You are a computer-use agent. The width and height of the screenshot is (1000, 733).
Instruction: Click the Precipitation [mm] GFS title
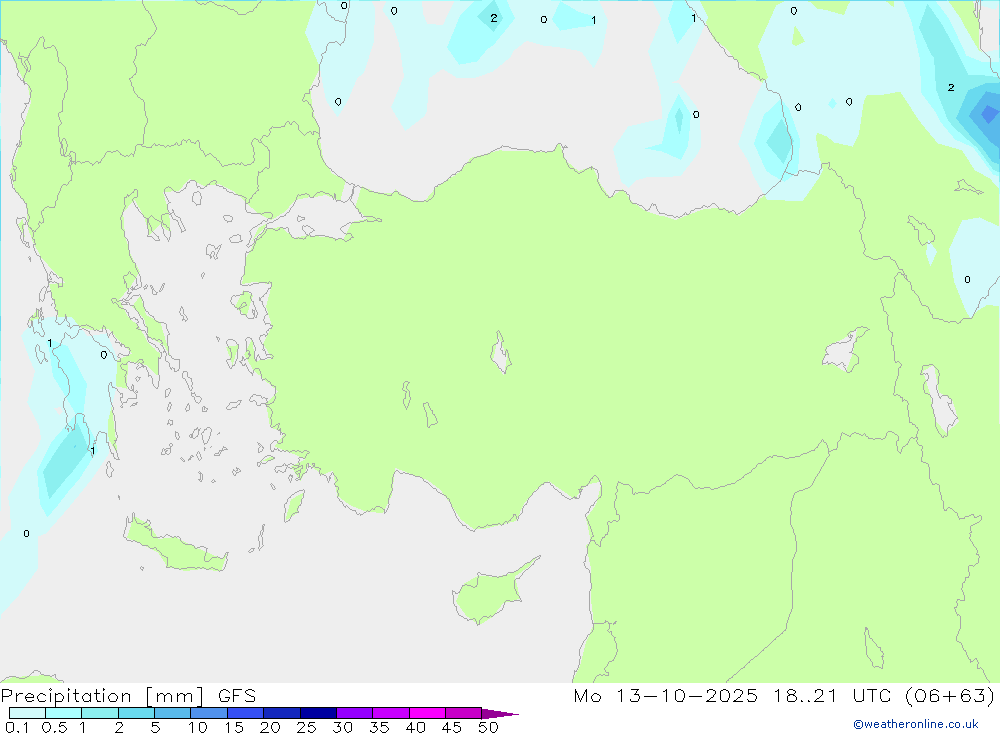coord(128,695)
